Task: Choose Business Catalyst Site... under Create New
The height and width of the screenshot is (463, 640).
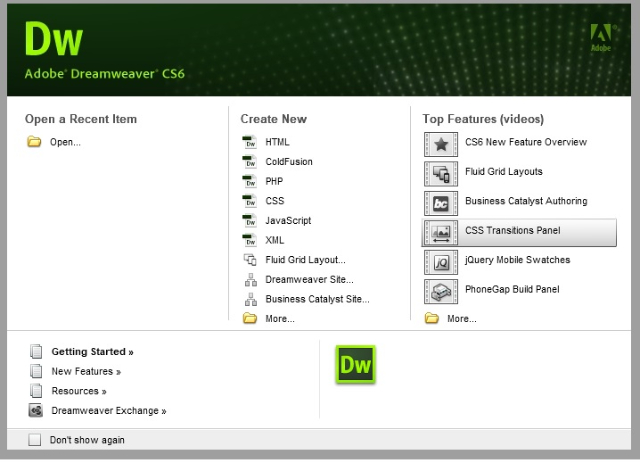Action: point(317,299)
